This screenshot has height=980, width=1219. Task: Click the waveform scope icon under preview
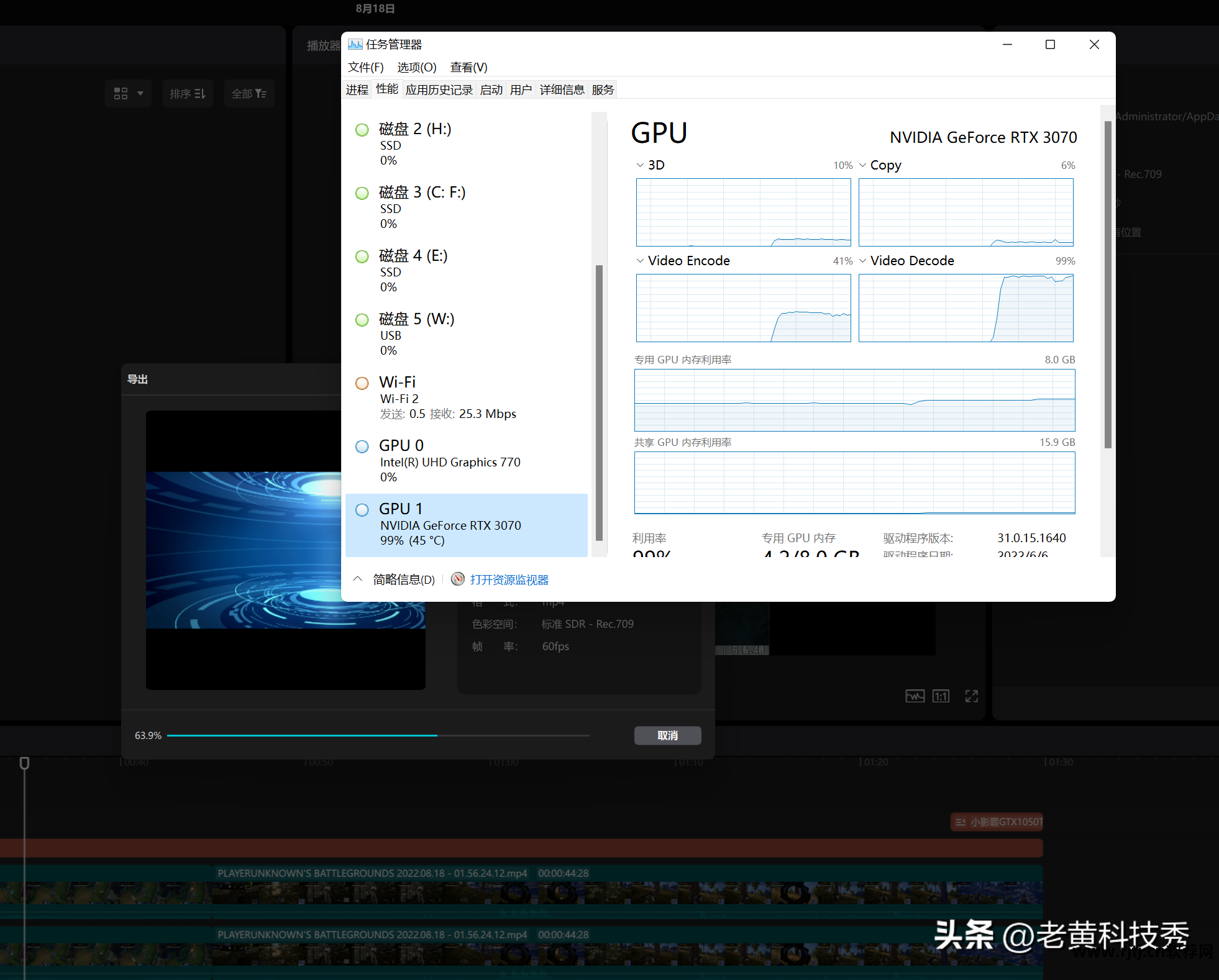pyautogui.click(x=915, y=696)
